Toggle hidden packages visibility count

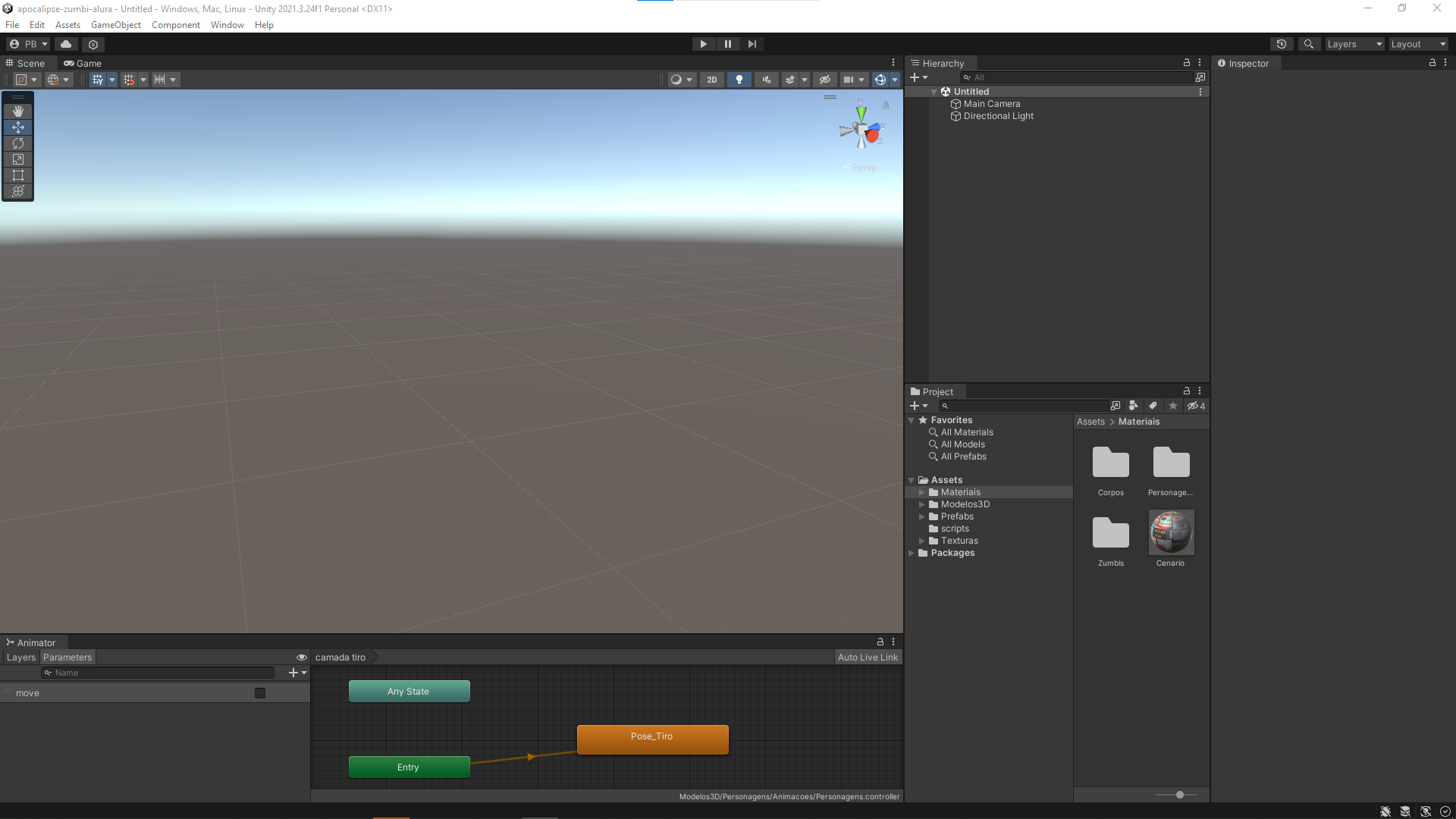coord(1197,406)
